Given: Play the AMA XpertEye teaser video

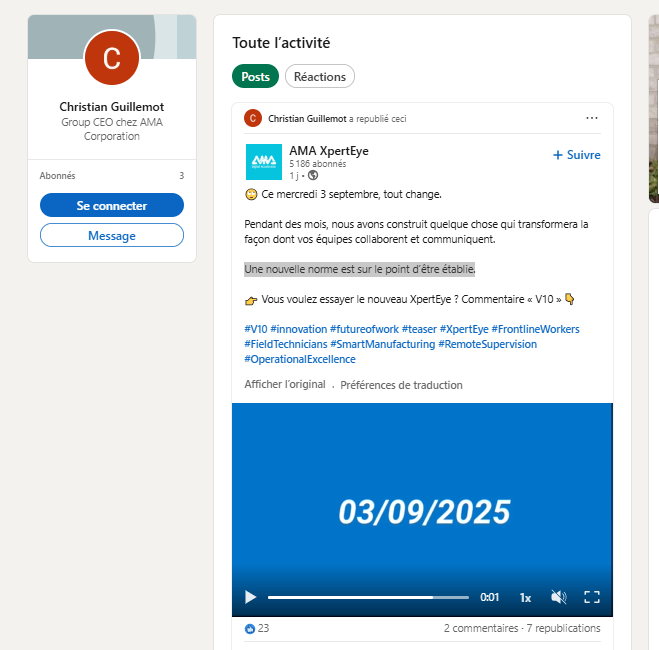Looking at the screenshot, I should 250,597.
